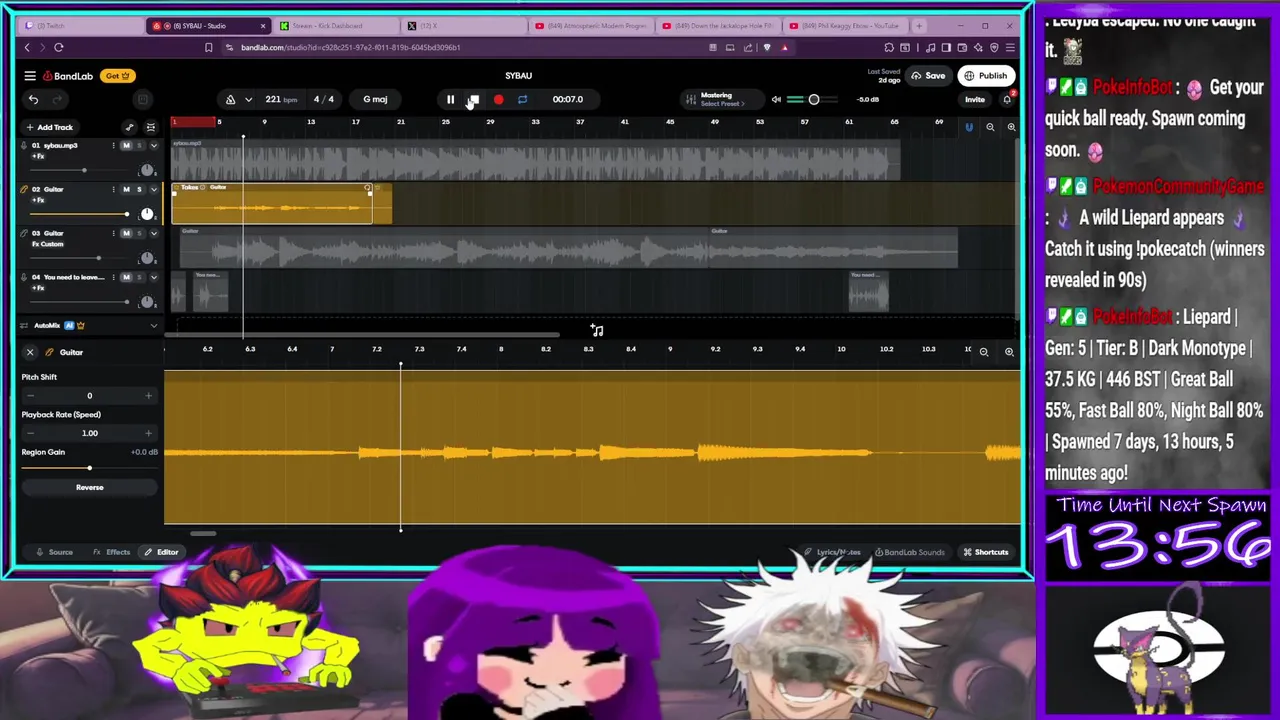Viewport: 1280px width, 720px height.
Task: Toggle loop cycle mode
Action: (522, 99)
